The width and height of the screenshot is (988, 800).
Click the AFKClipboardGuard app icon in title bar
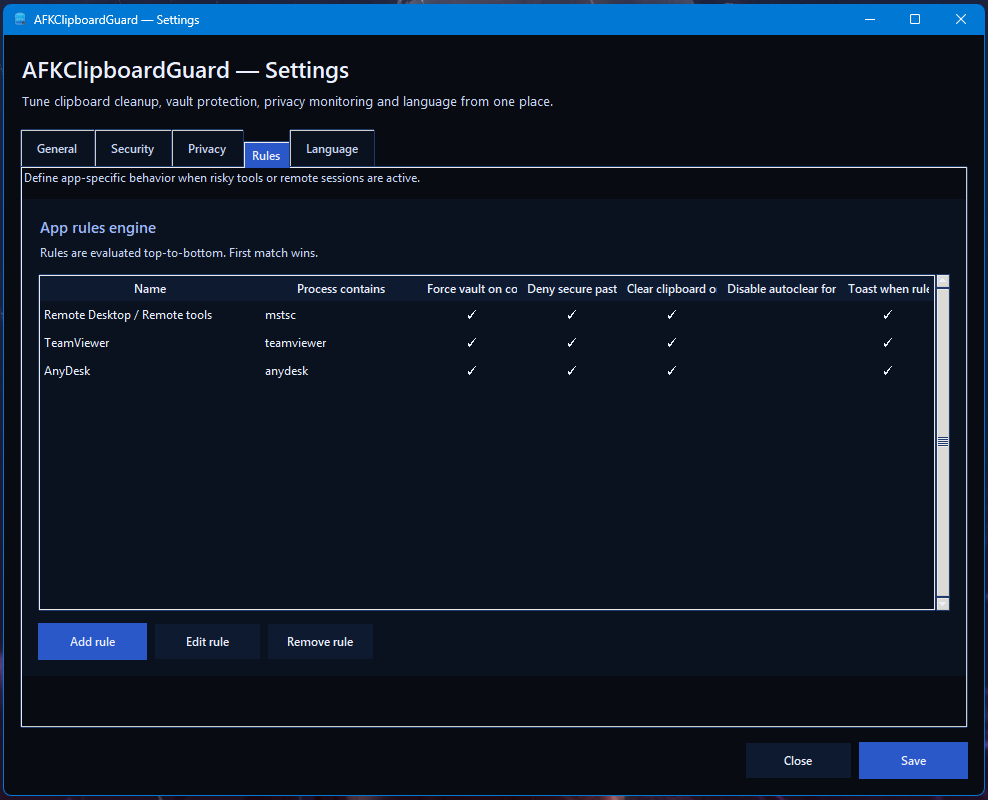tap(20, 19)
